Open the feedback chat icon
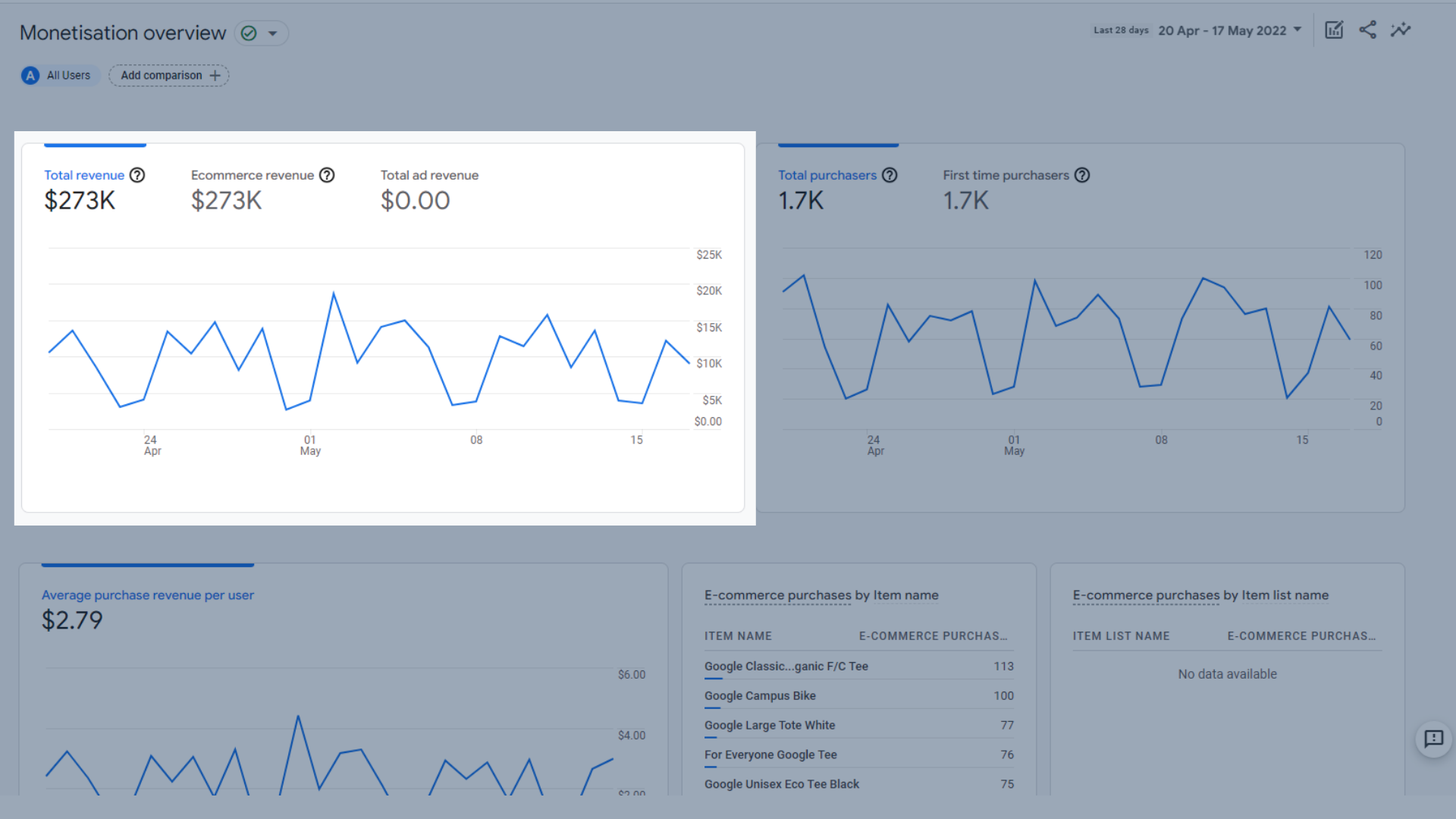The image size is (1456, 819). [x=1433, y=739]
